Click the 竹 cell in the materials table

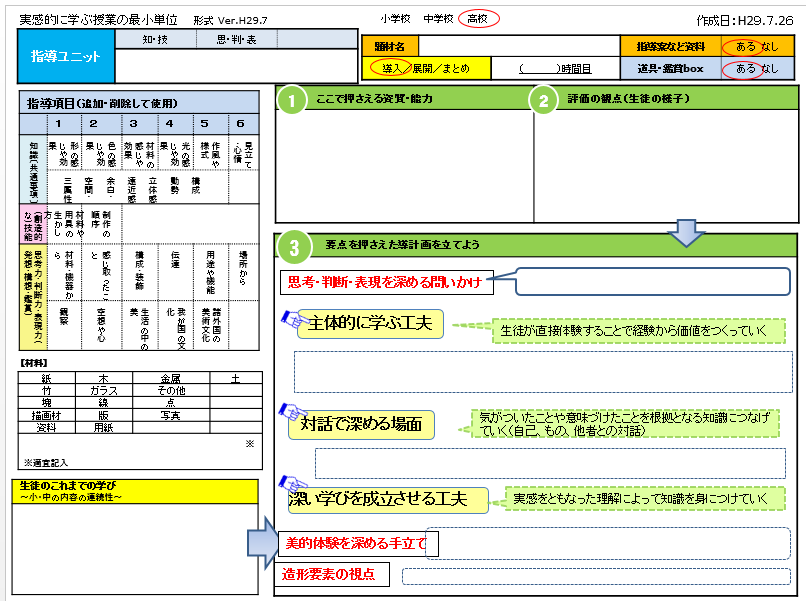click(x=46, y=391)
